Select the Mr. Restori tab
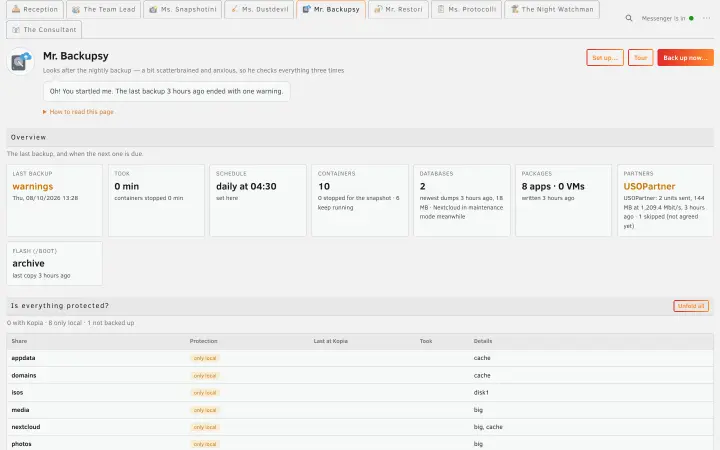This screenshot has width=720, height=450. [x=398, y=9]
